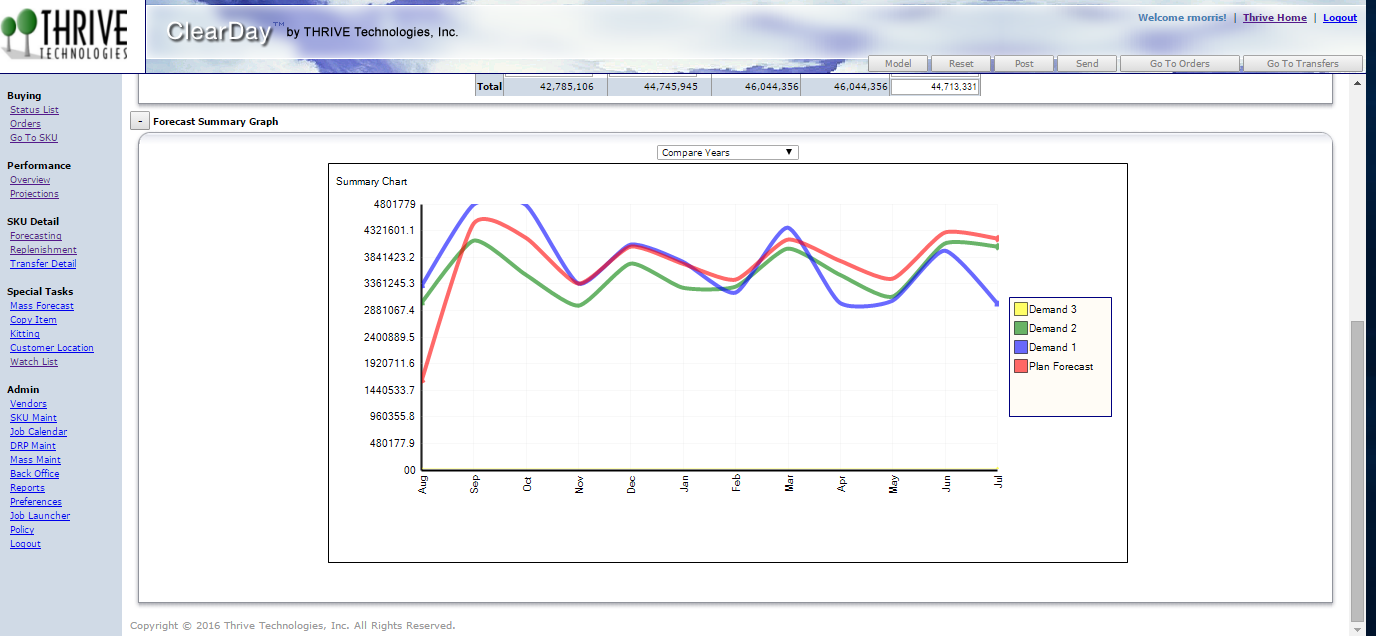Open the Job Launcher link
This screenshot has width=1376, height=636.
pos(40,516)
